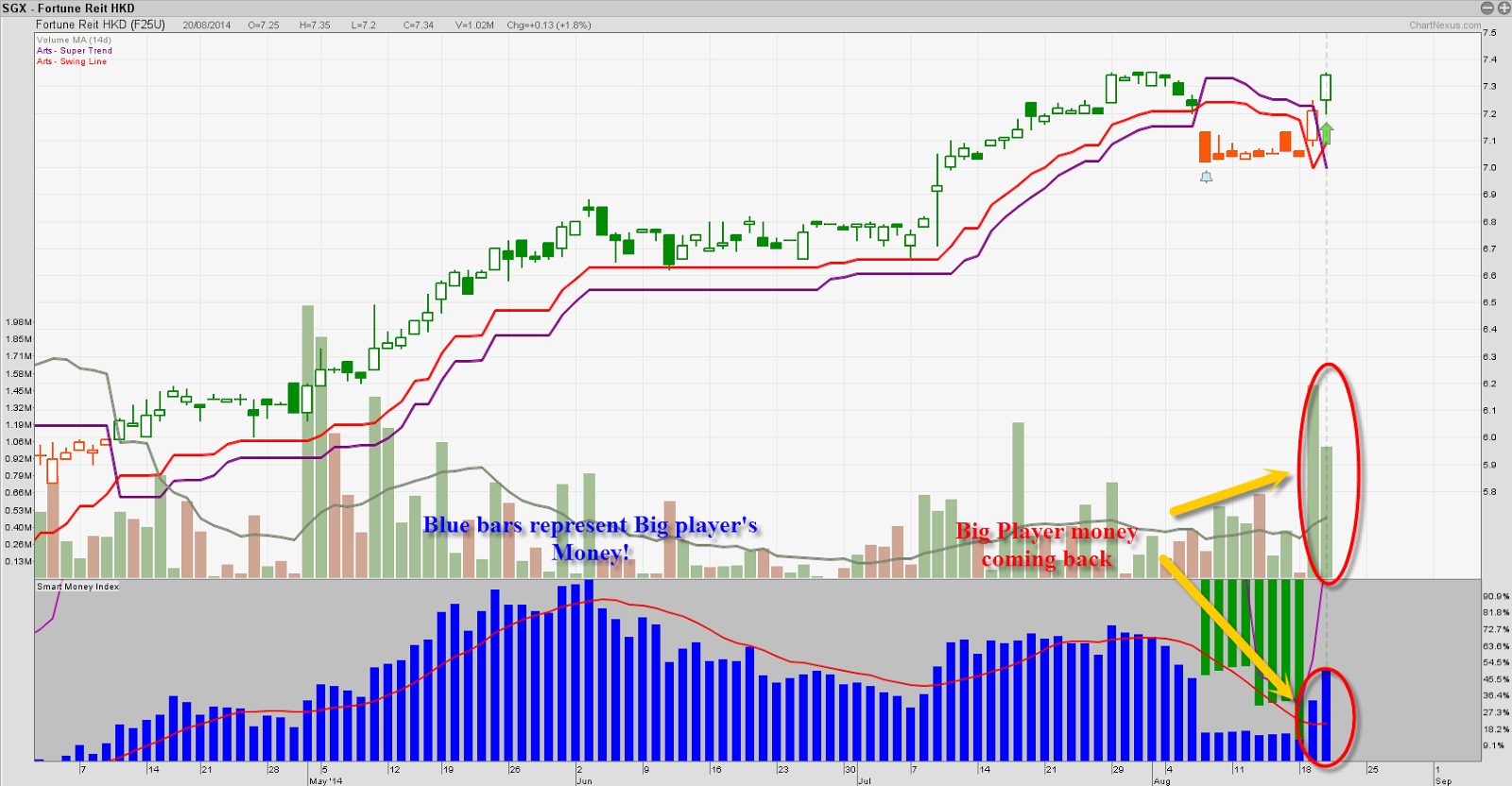
Task: Click the 'SGX - Fortune Reit HKD' window title
Action: tap(69, 8)
